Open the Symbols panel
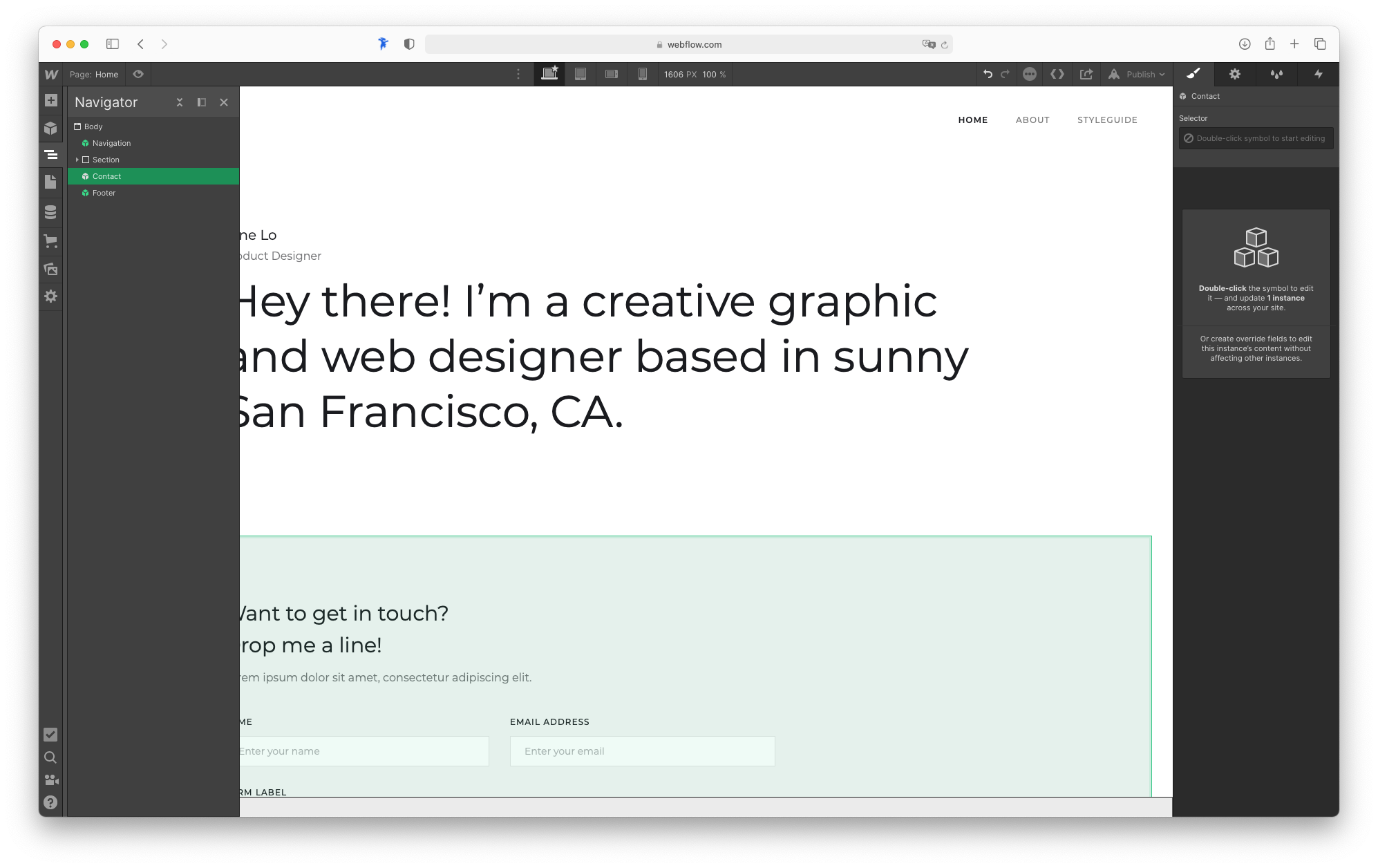This screenshot has width=1378, height=868. point(50,128)
